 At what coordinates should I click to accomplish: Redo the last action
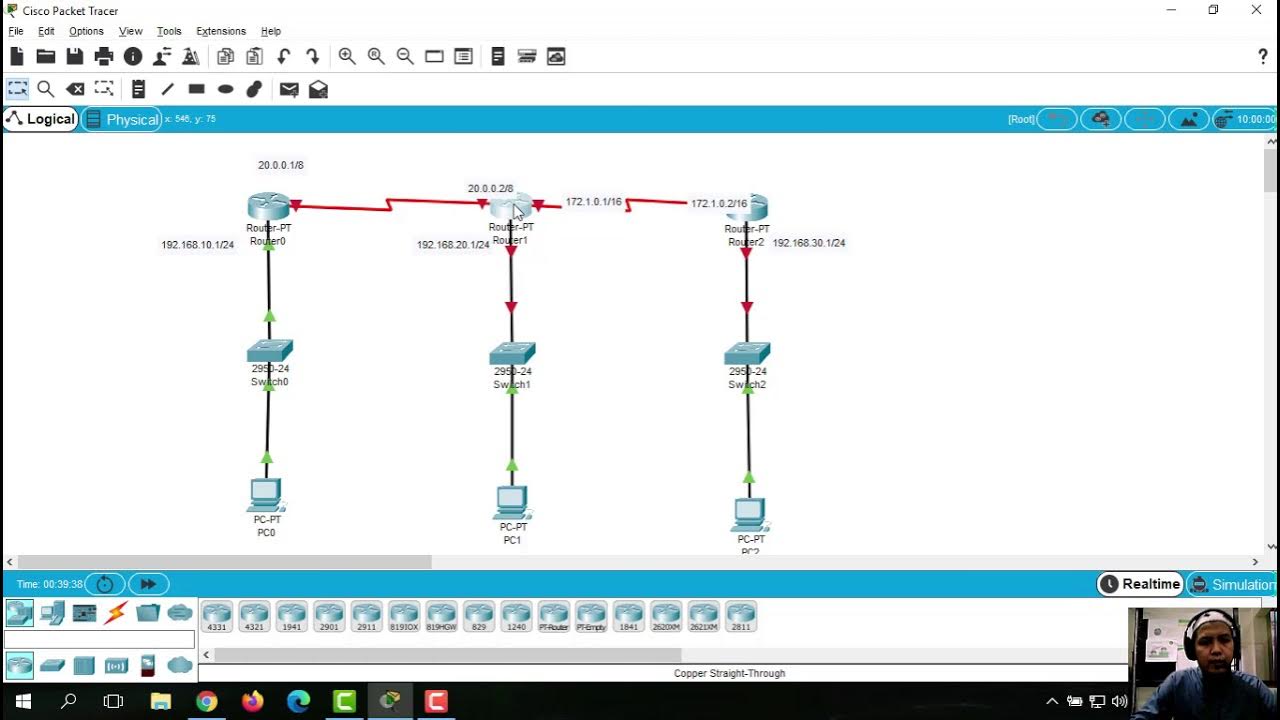(x=313, y=57)
